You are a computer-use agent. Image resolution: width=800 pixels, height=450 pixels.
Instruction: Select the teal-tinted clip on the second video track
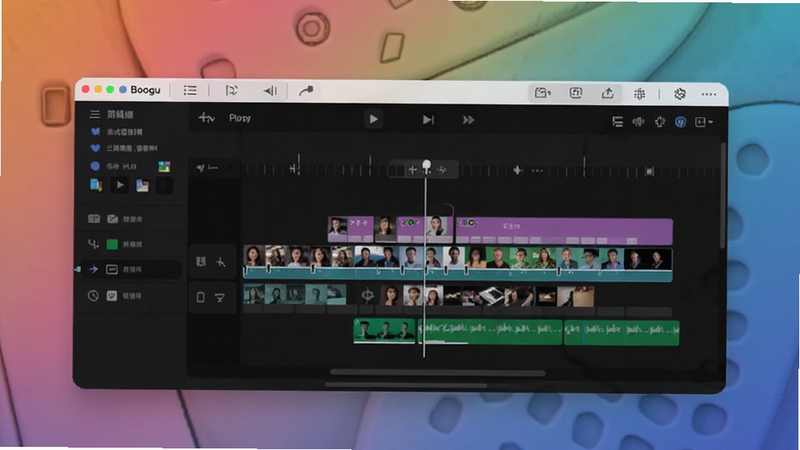click(x=295, y=295)
